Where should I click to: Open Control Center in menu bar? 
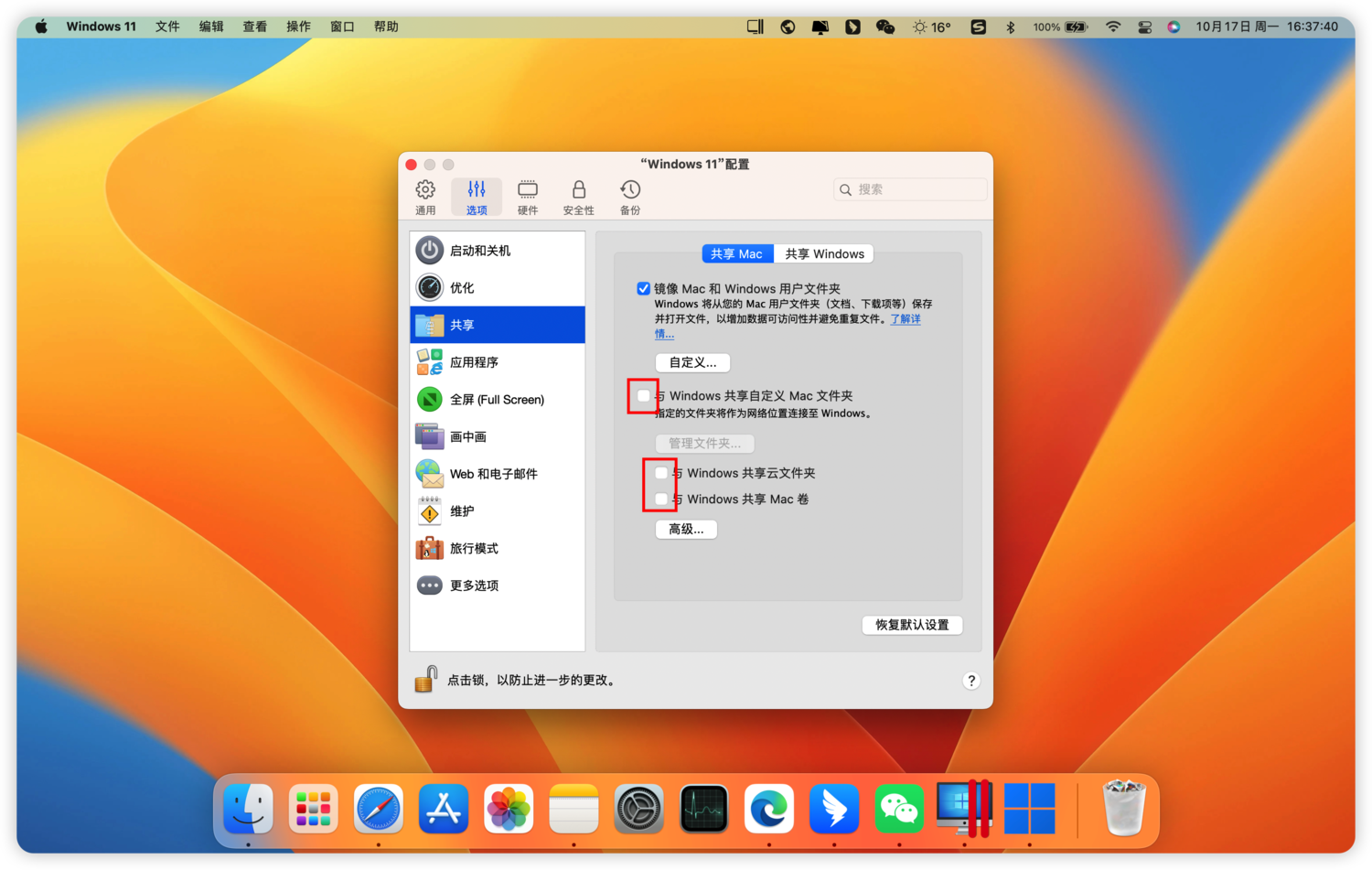click(1144, 27)
